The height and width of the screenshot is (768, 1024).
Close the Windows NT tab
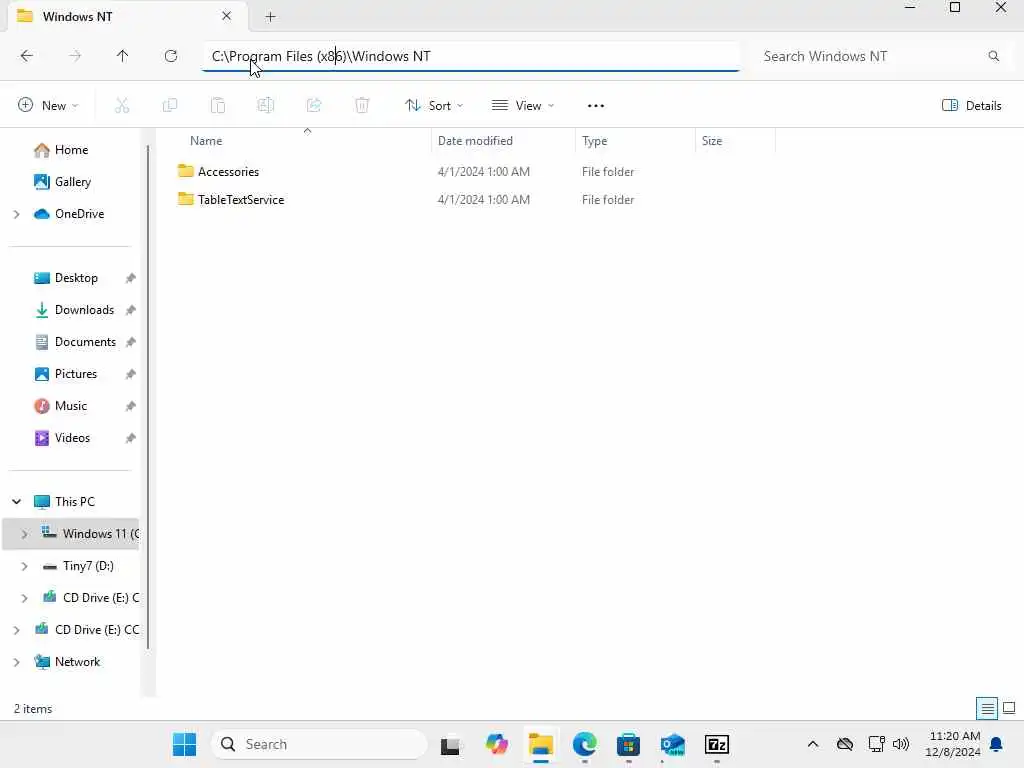click(x=227, y=16)
